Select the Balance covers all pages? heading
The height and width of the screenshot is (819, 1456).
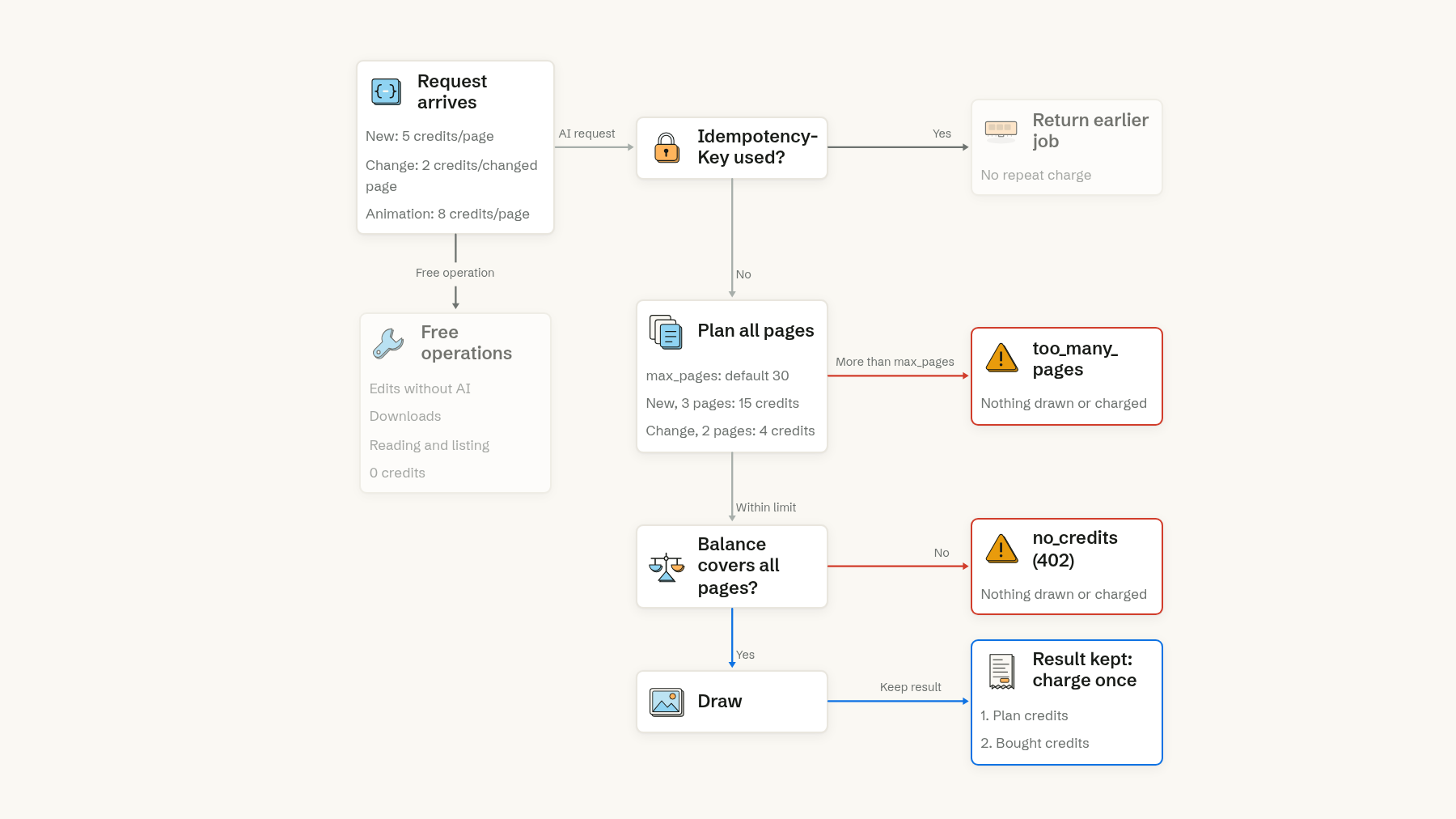(739, 566)
